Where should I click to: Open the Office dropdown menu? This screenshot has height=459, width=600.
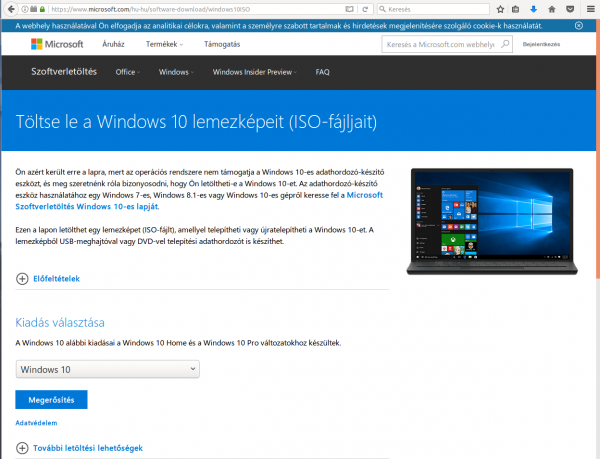128,72
